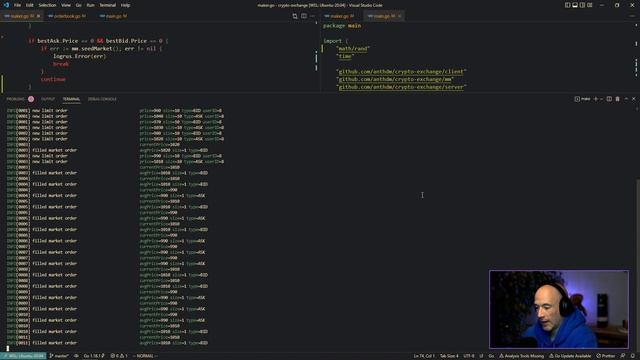Click the synchronize changes icon in status bar
Viewport: 640px width, 360px height.
pyautogui.click(x=76, y=356)
